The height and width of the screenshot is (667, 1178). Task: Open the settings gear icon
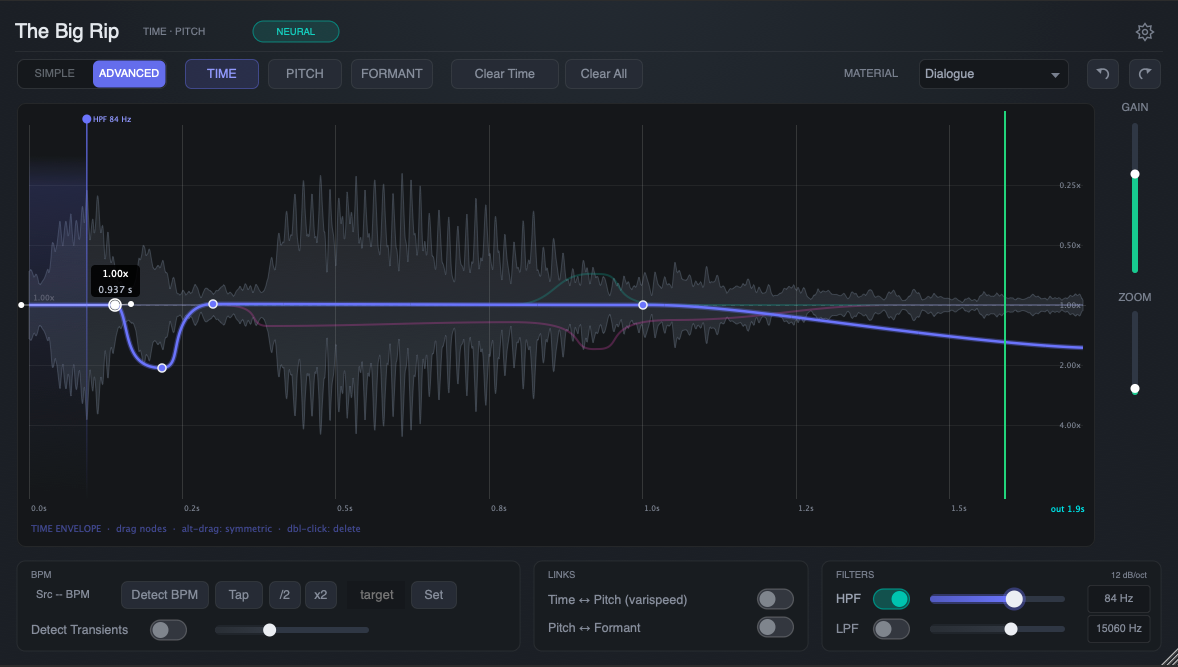(1144, 32)
